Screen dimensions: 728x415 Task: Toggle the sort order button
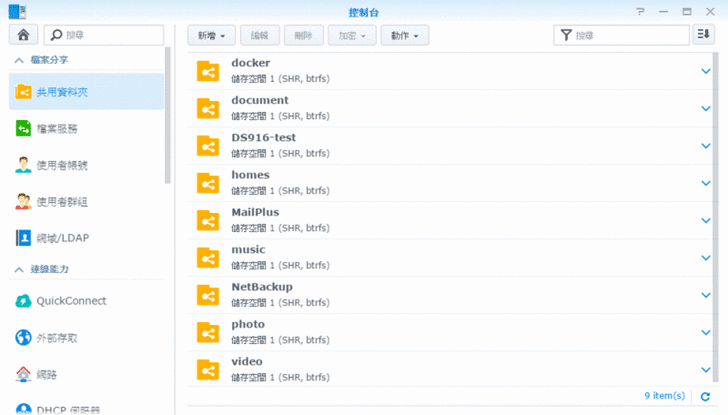tap(703, 35)
